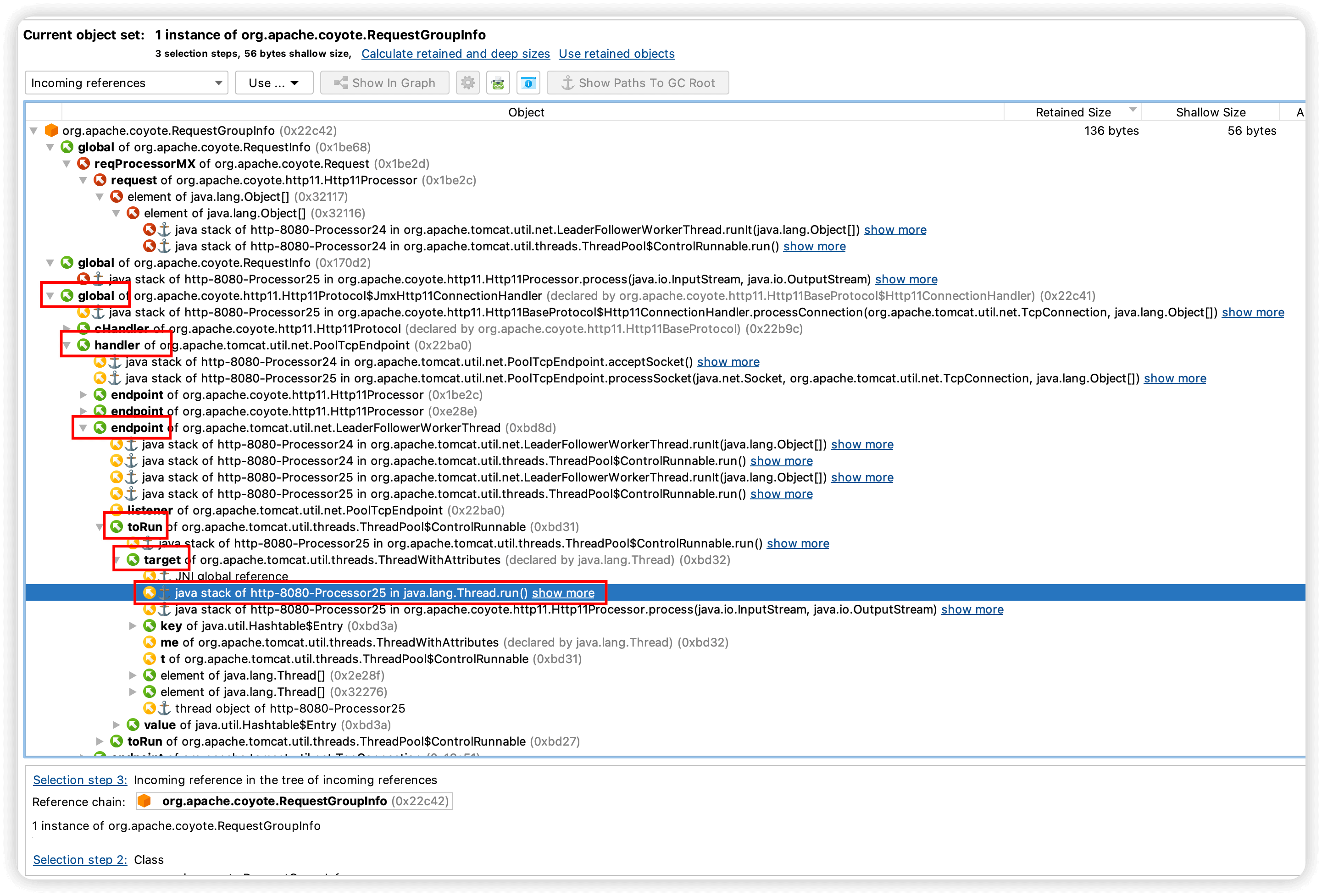This screenshot has height=896, width=1322.
Task: Open Selection step 3 link
Action: [x=80, y=780]
